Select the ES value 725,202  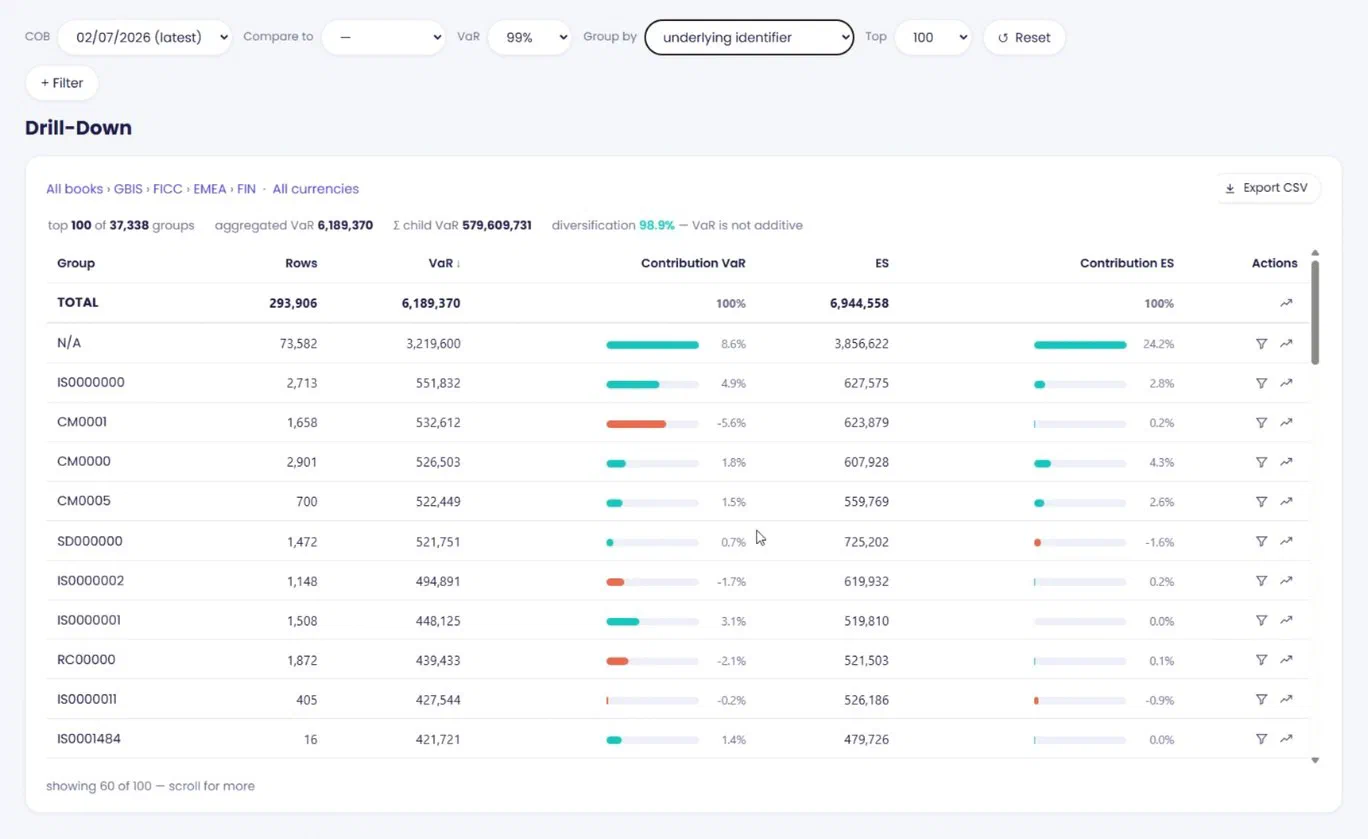866,542
